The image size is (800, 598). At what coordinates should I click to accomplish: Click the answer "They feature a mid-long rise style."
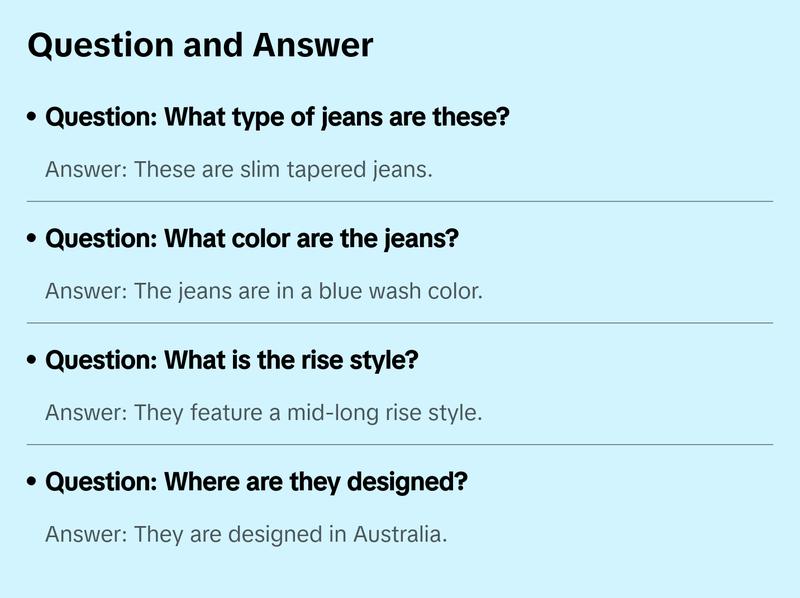264,413
